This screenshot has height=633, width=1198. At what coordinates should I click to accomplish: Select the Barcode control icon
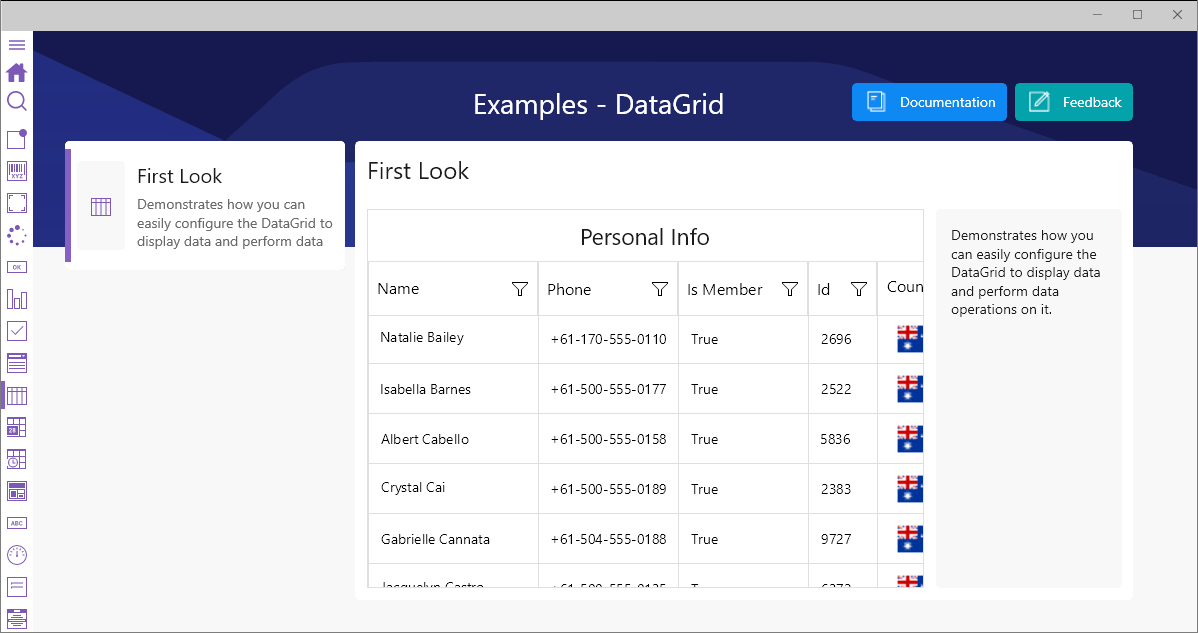(x=17, y=170)
